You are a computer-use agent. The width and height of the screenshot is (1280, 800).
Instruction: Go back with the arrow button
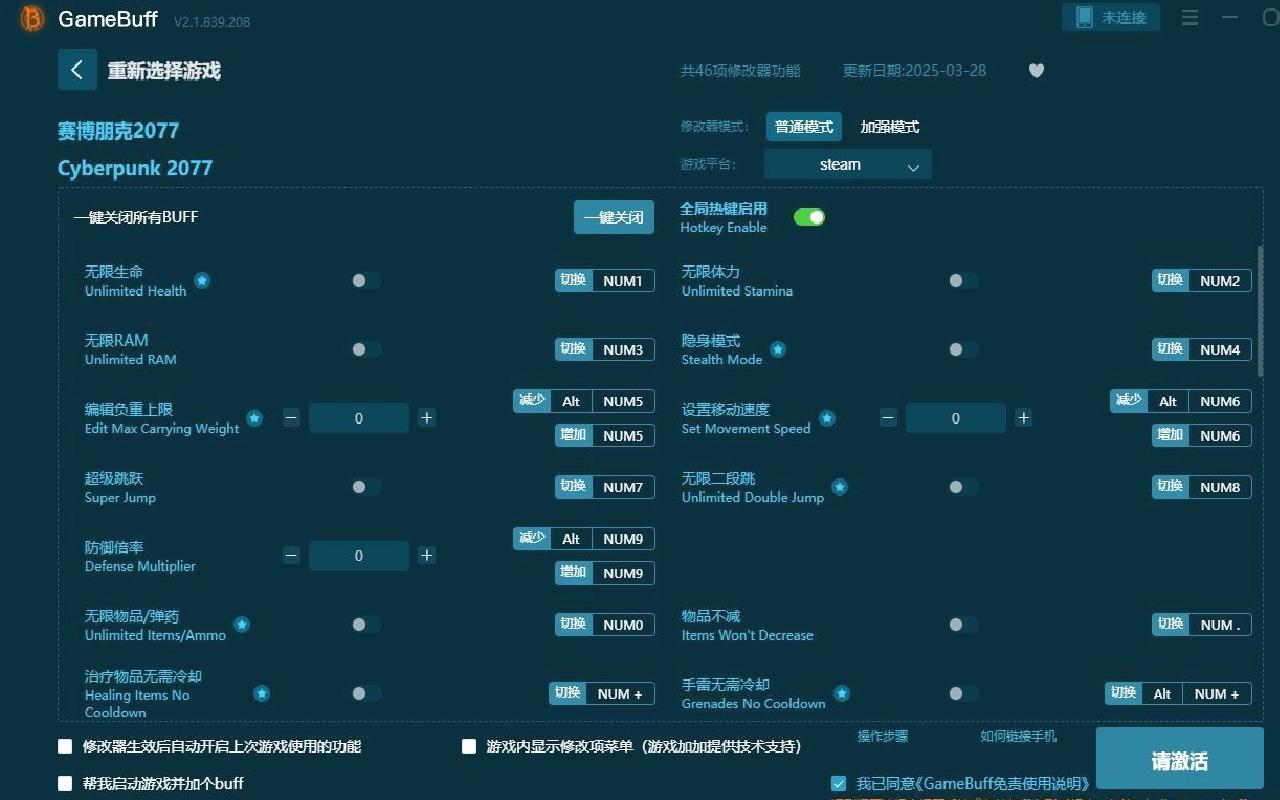pyautogui.click(x=77, y=70)
